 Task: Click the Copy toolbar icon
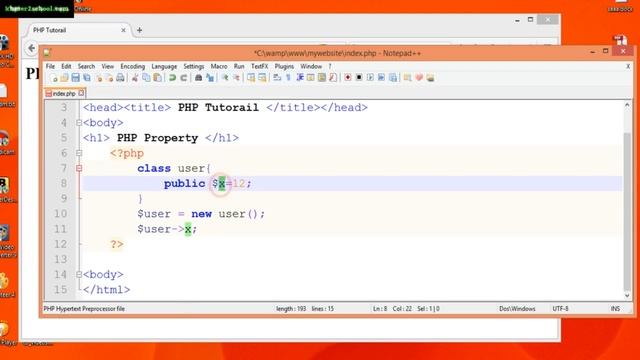[x=146, y=78]
